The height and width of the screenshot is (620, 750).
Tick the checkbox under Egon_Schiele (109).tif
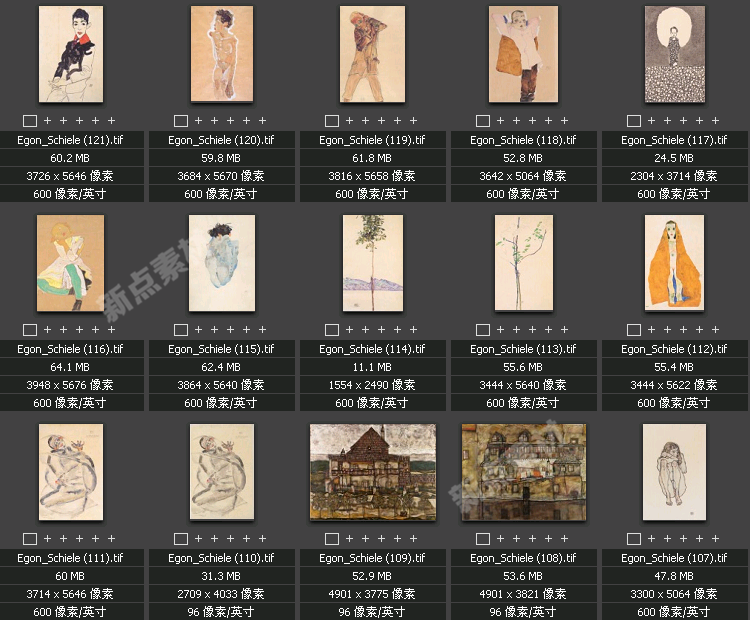click(x=331, y=539)
